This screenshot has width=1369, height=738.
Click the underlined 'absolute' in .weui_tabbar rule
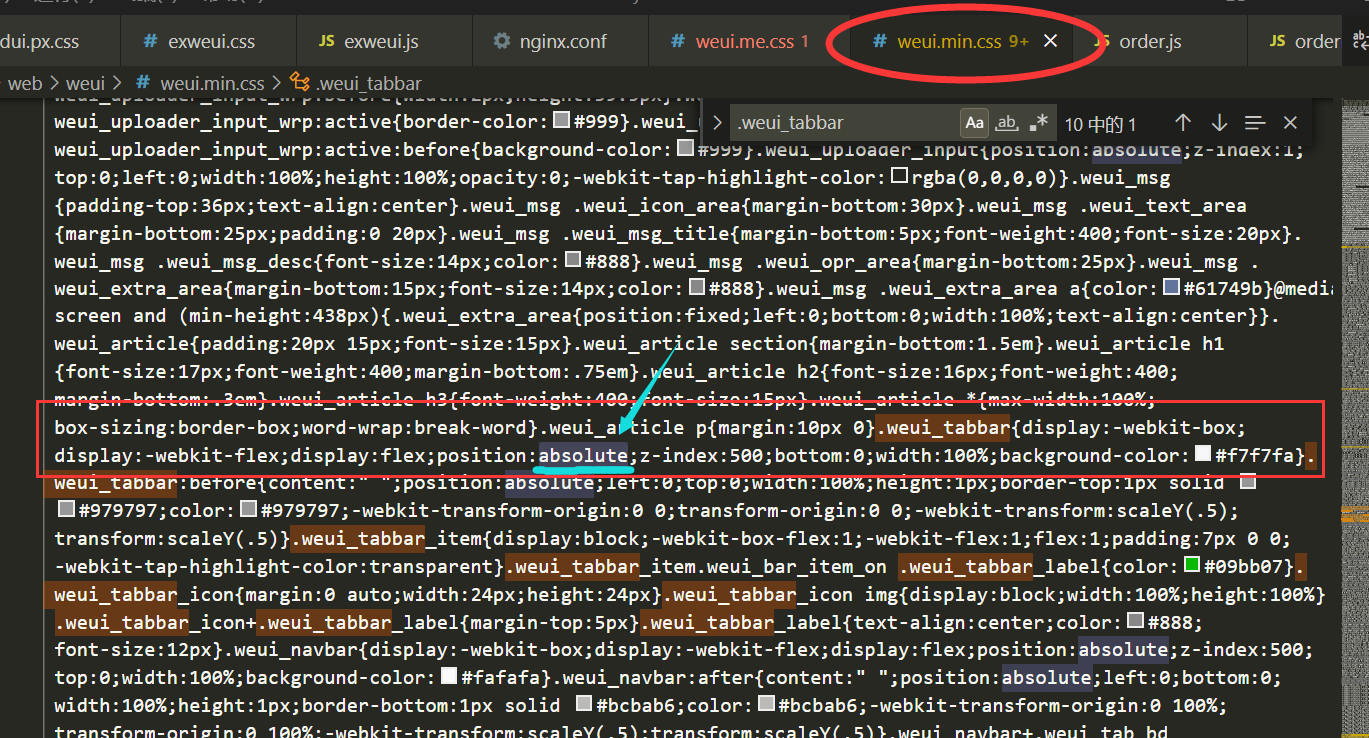[x=584, y=455]
